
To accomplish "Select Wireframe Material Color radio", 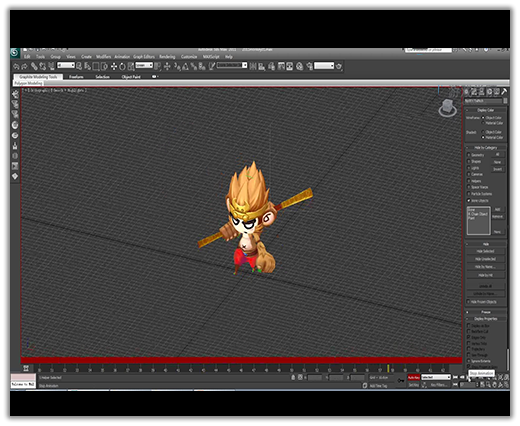I will [x=483, y=123].
